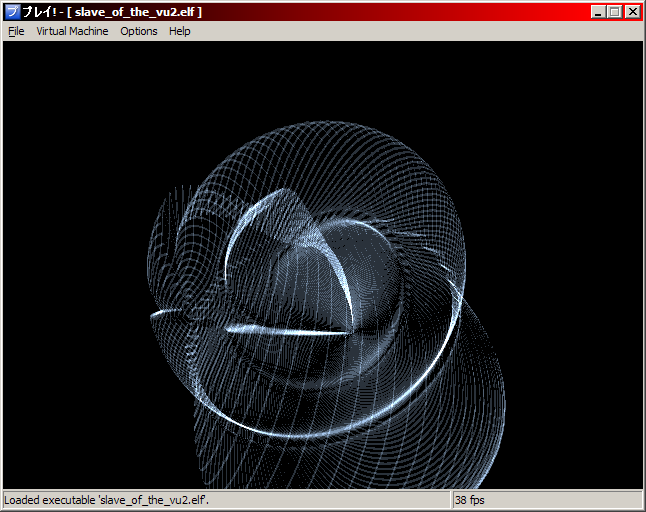Screen dimensions: 646x512
Task: Open the File menu
Action: click(16, 31)
